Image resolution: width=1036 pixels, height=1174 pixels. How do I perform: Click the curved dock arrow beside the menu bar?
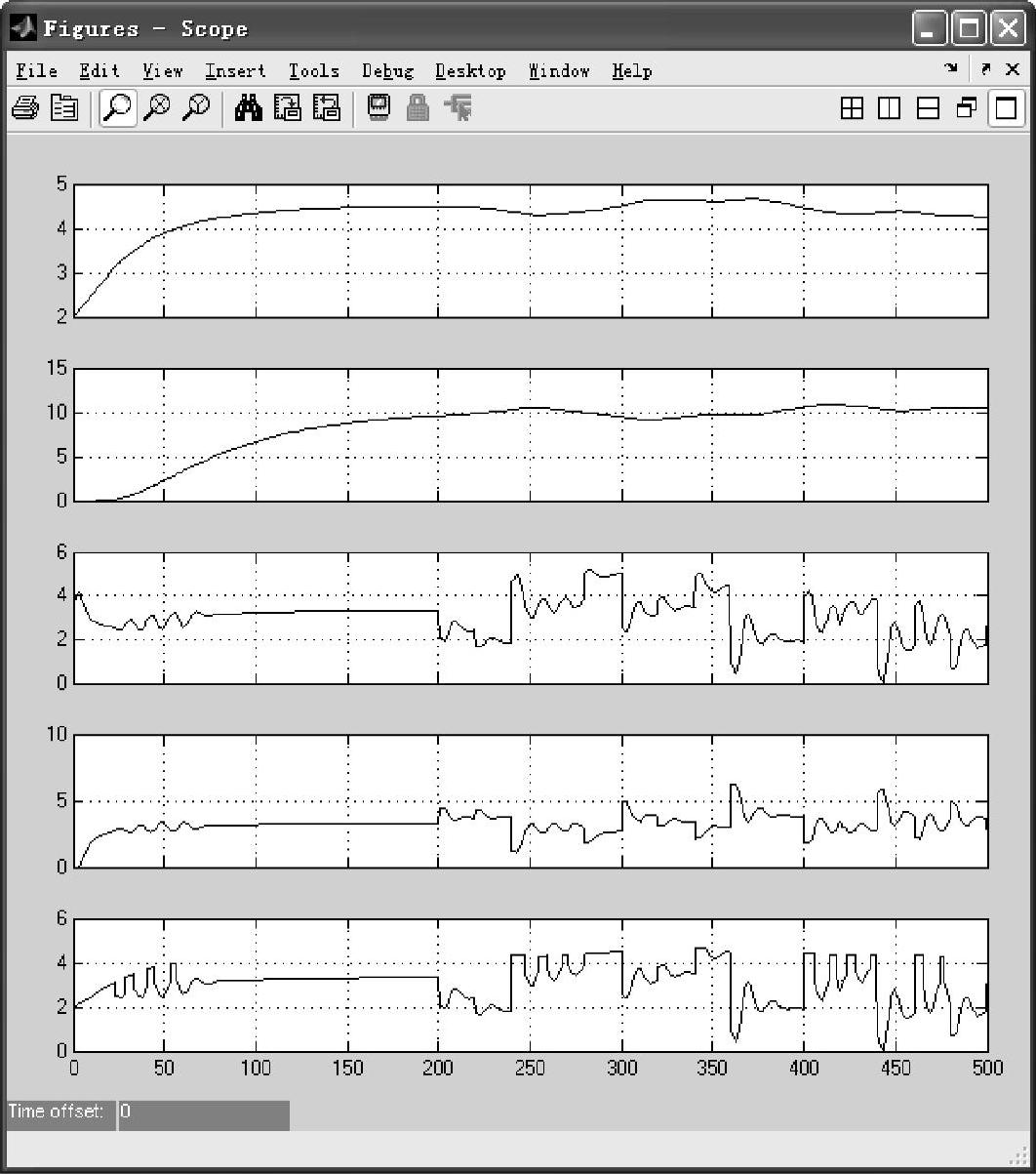pos(950,69)
